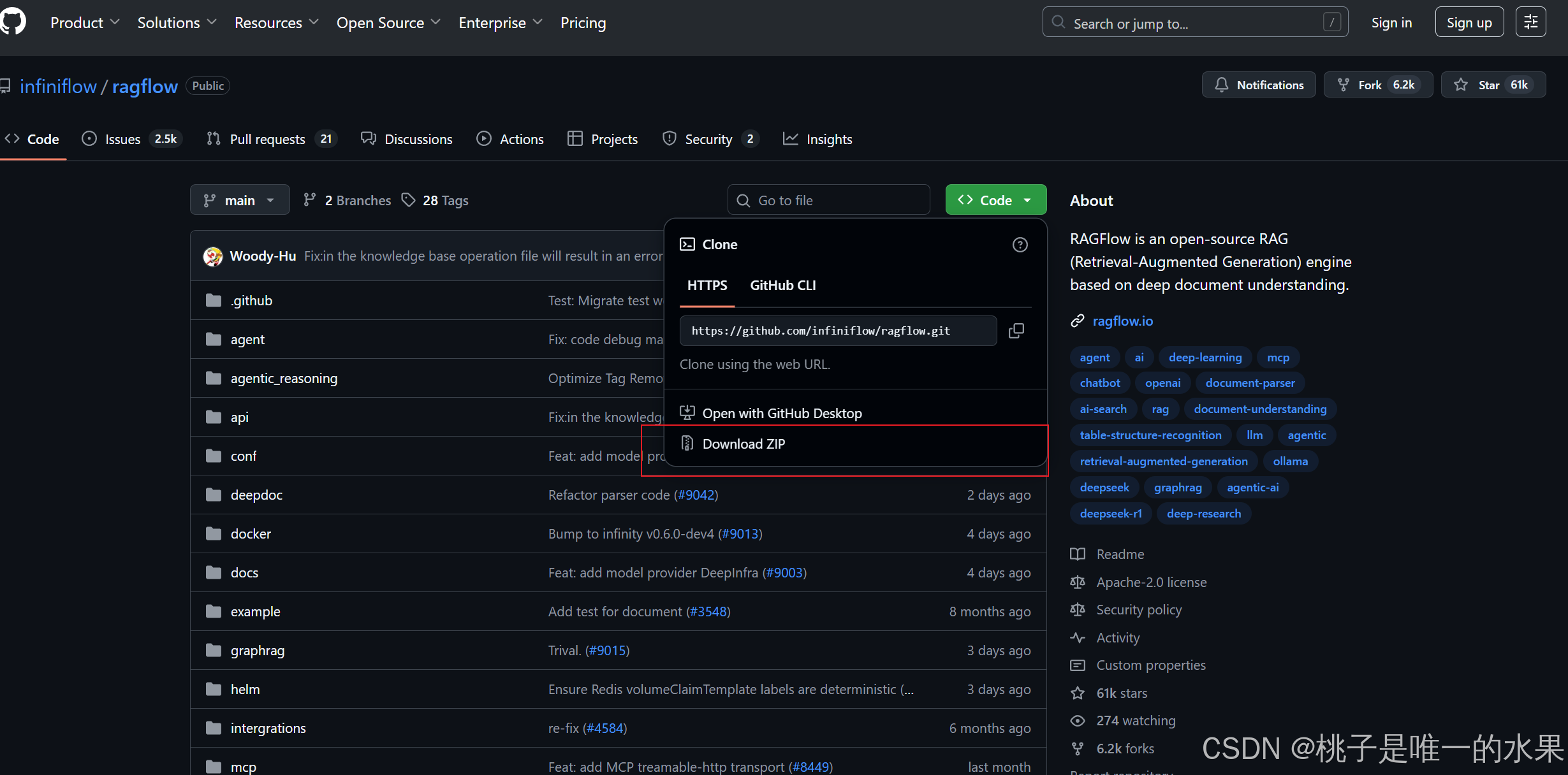Click Woody-Hu's avatar image
This screenshot has height=775, width=1568.
coord(213,256)
